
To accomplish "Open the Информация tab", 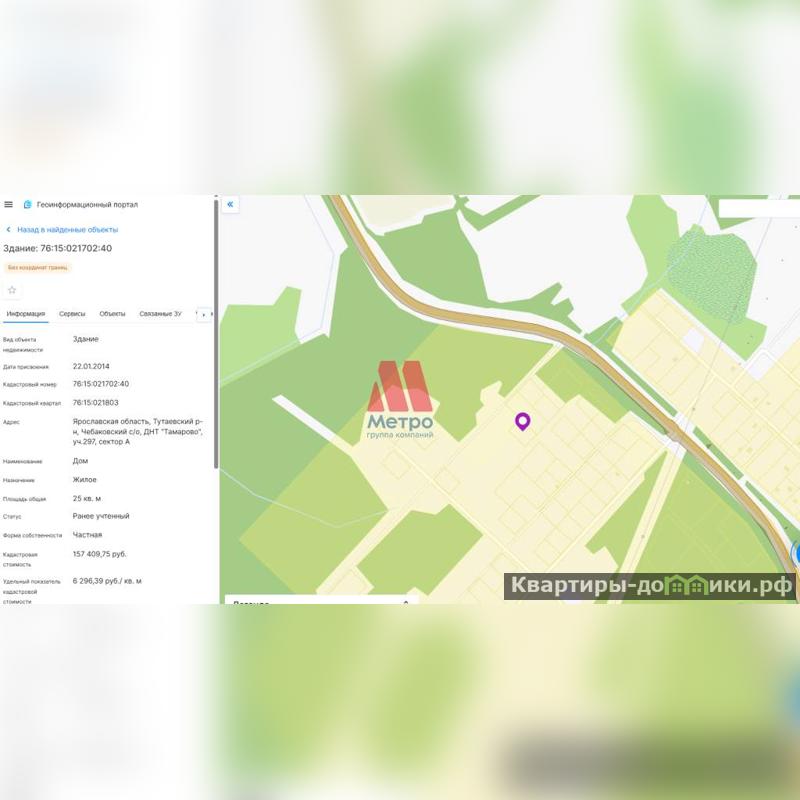I will [26, 314].
